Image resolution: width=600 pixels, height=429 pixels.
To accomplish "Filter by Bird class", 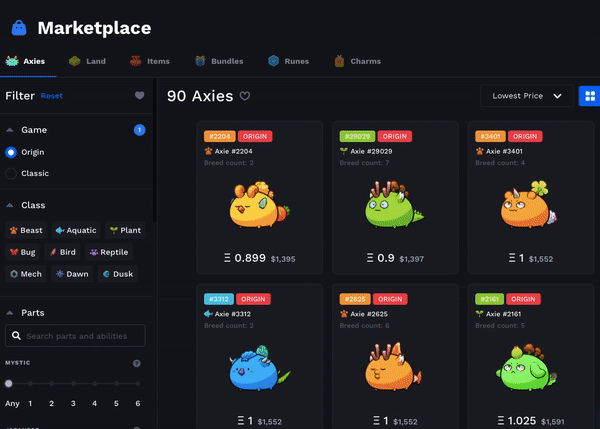I will (x=62, y=252).
